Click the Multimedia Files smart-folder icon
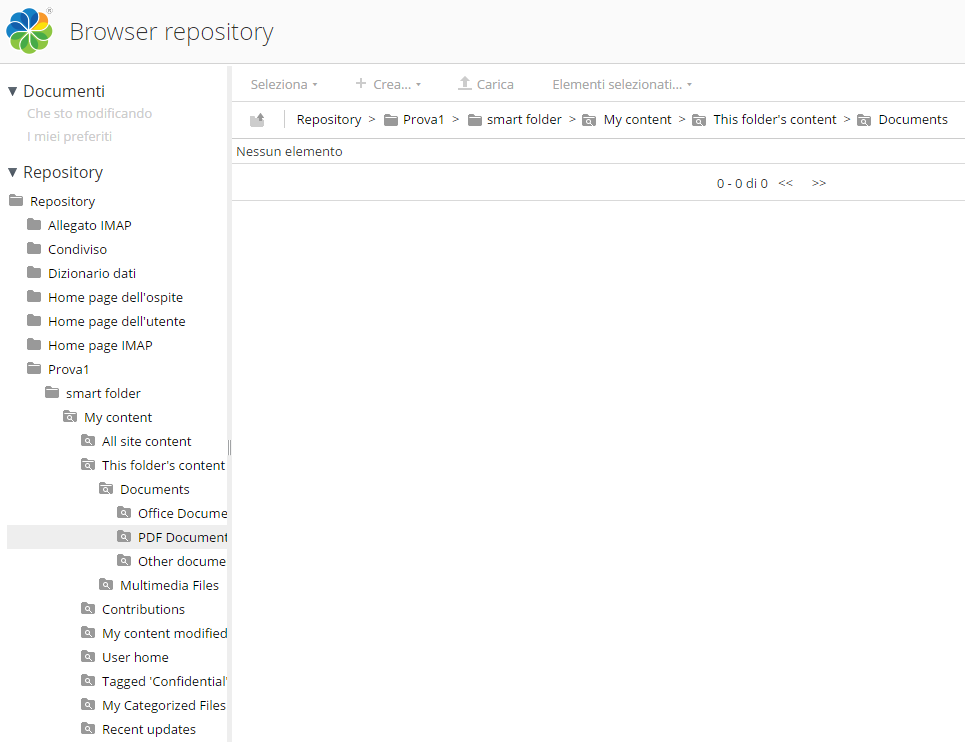Screen dimensions: 965x742 [106, 585]
